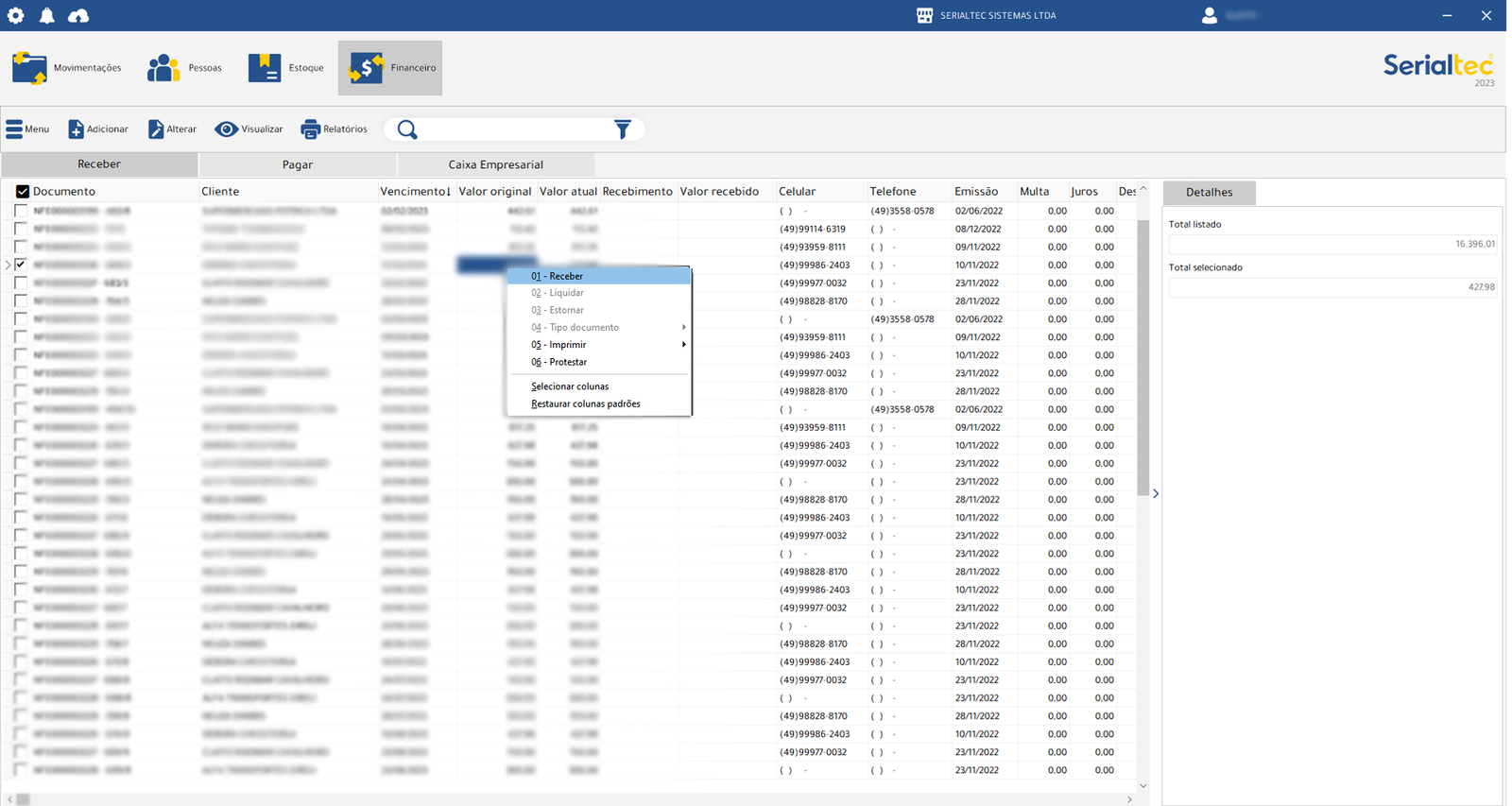
Task: Click the Valor atual column header
Action: pyautogui.click(x=568, y=191)
